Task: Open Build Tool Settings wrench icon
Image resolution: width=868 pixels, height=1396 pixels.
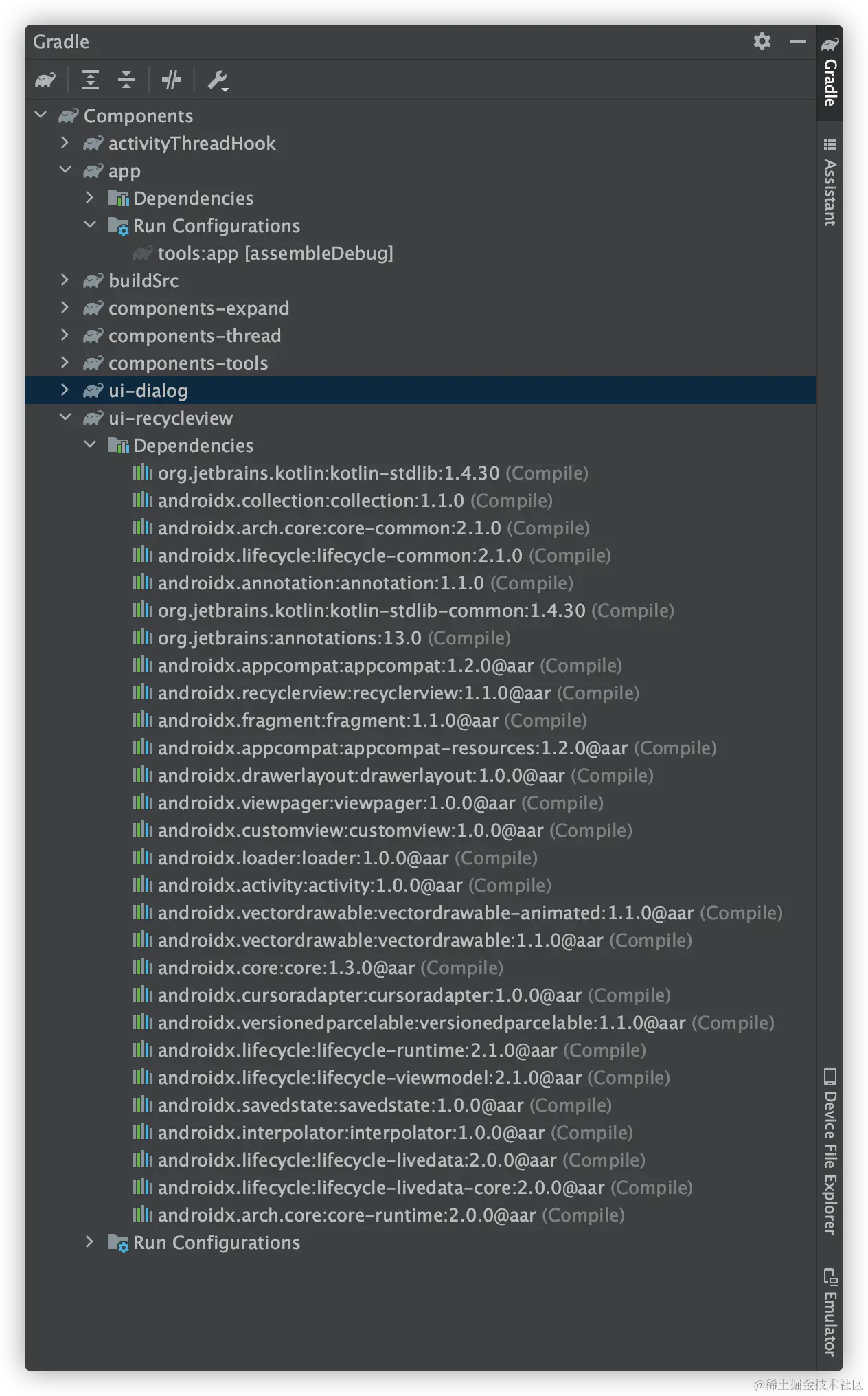Action: (218, 80)
